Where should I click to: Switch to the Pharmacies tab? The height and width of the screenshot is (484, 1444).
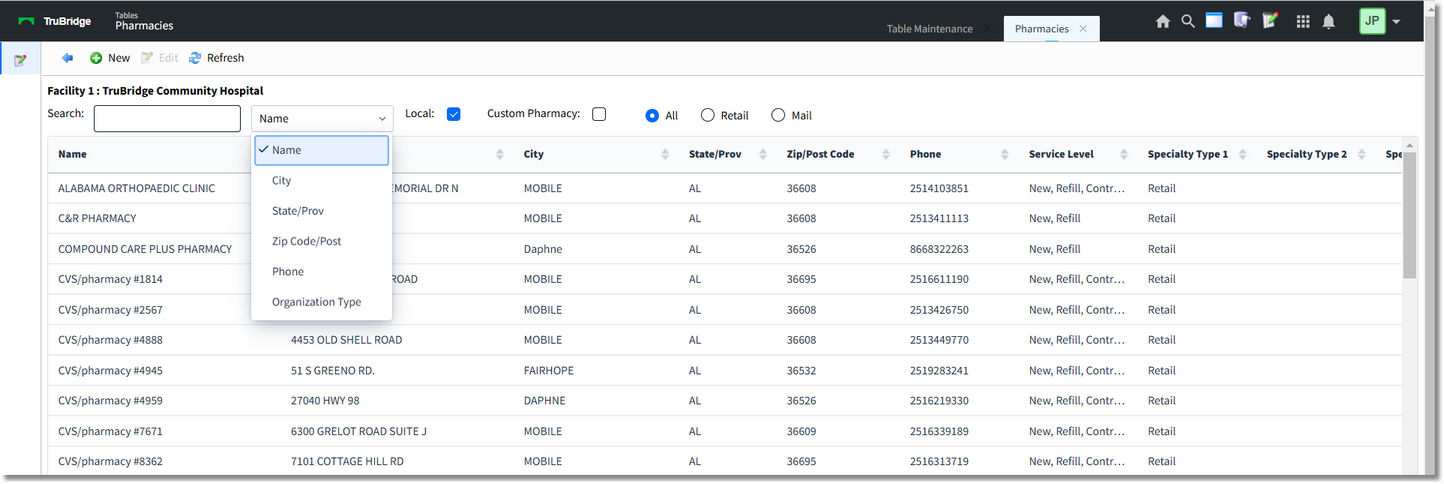[x=1041, y=29]
